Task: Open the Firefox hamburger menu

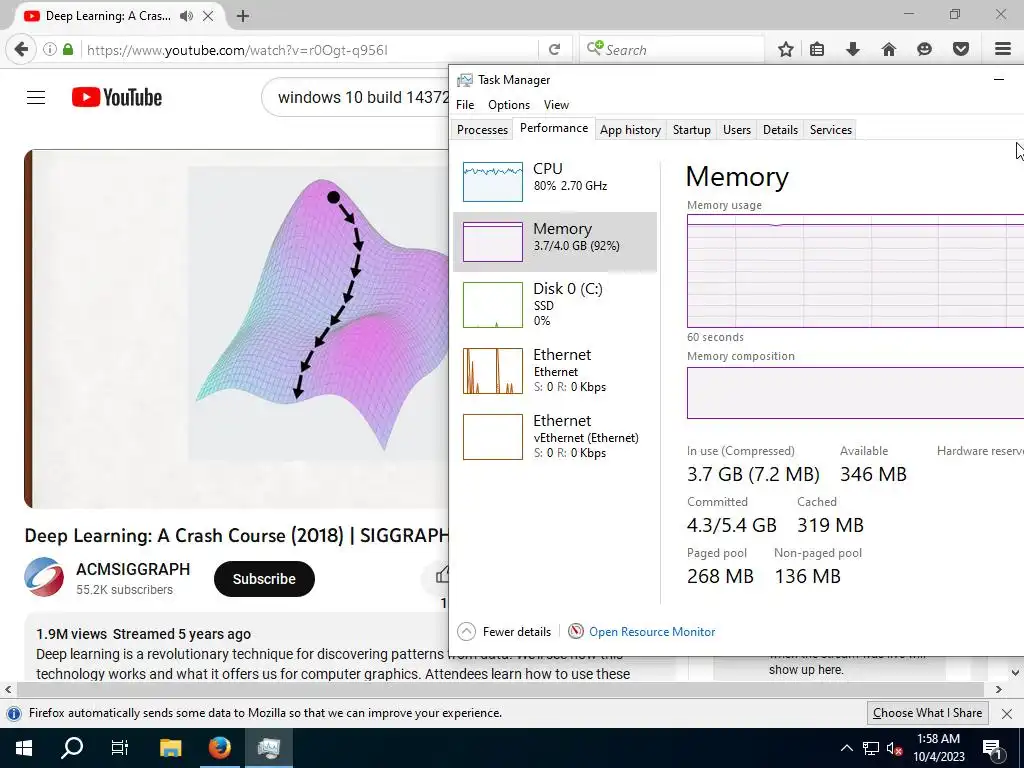Action: click(x=1002, y=50)
